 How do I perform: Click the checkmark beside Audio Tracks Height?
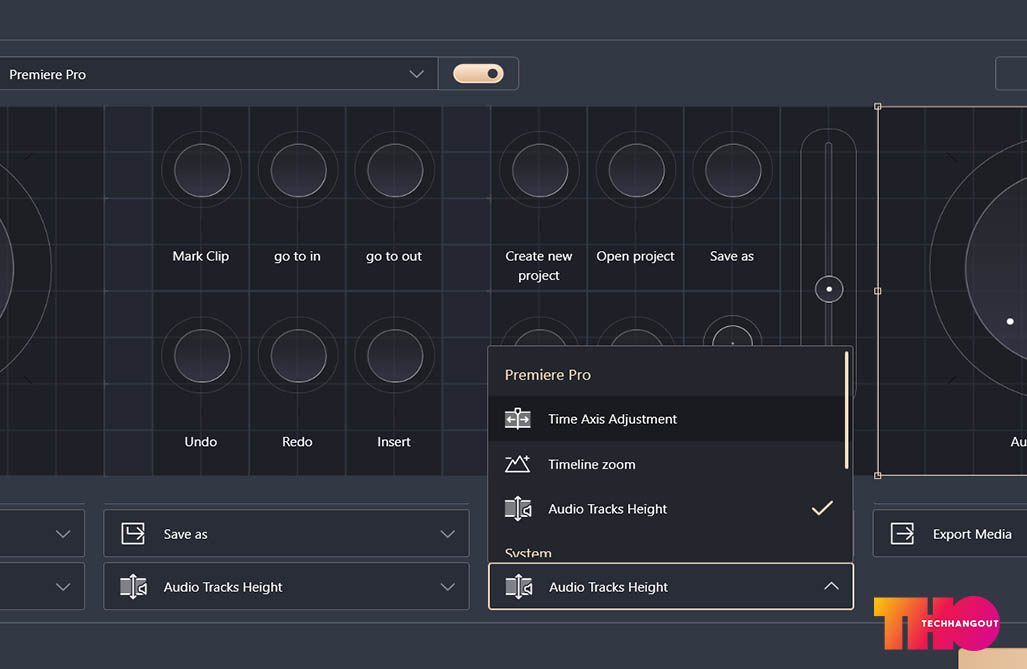pyautogui.click(x=822, y=508)
